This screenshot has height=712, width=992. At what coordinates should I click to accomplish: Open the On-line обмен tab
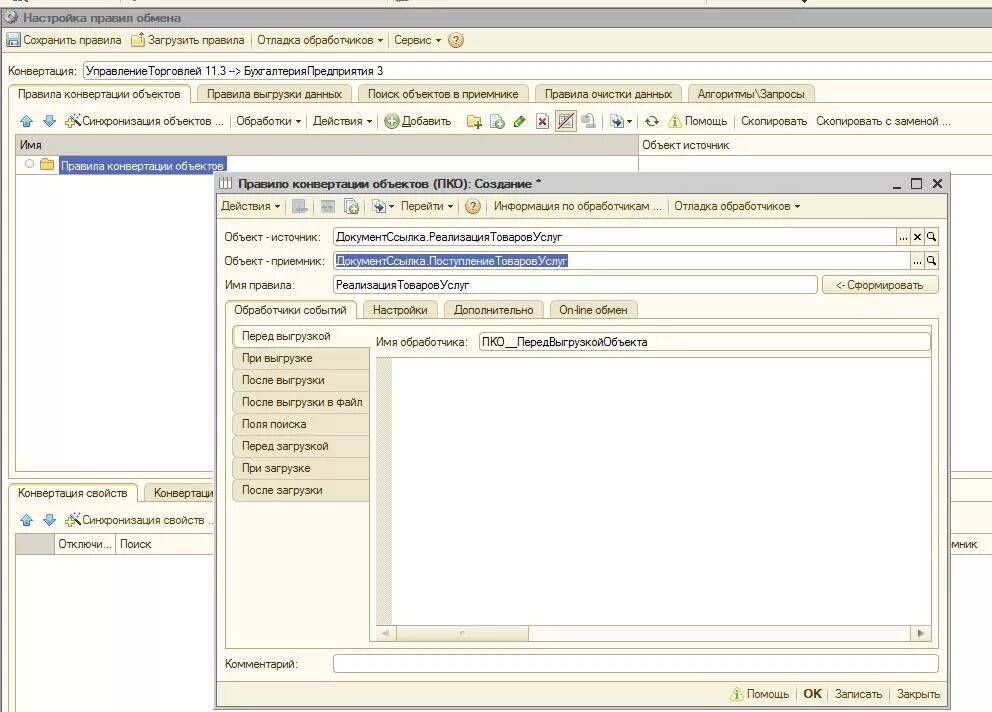pos(593,310)
